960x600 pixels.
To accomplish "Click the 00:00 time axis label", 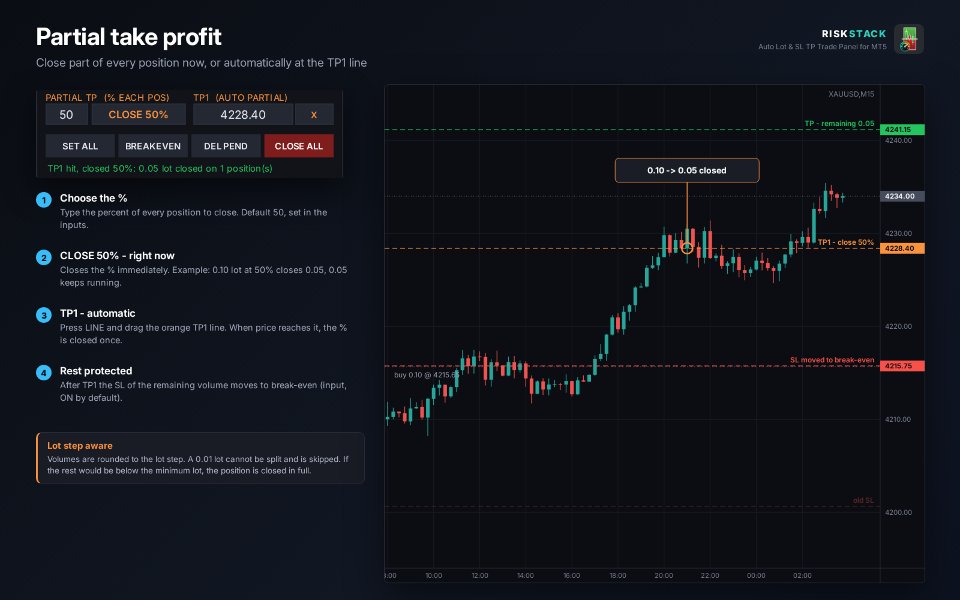I will tap(756, 576).
